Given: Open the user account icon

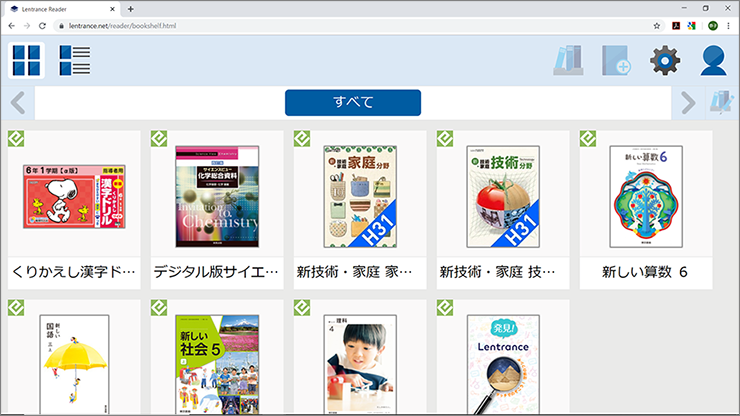Looking at the screenshot, I should click(x=713, y=60).
